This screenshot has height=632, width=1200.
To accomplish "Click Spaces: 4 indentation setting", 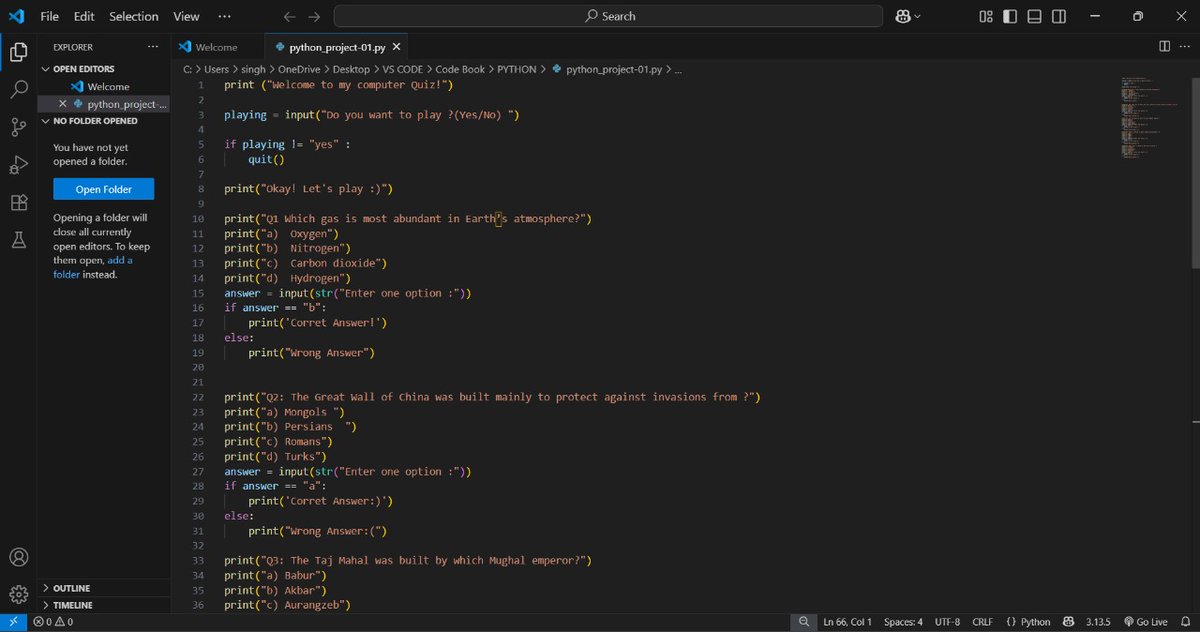I will pyautogui.click(x=903, y=622).
